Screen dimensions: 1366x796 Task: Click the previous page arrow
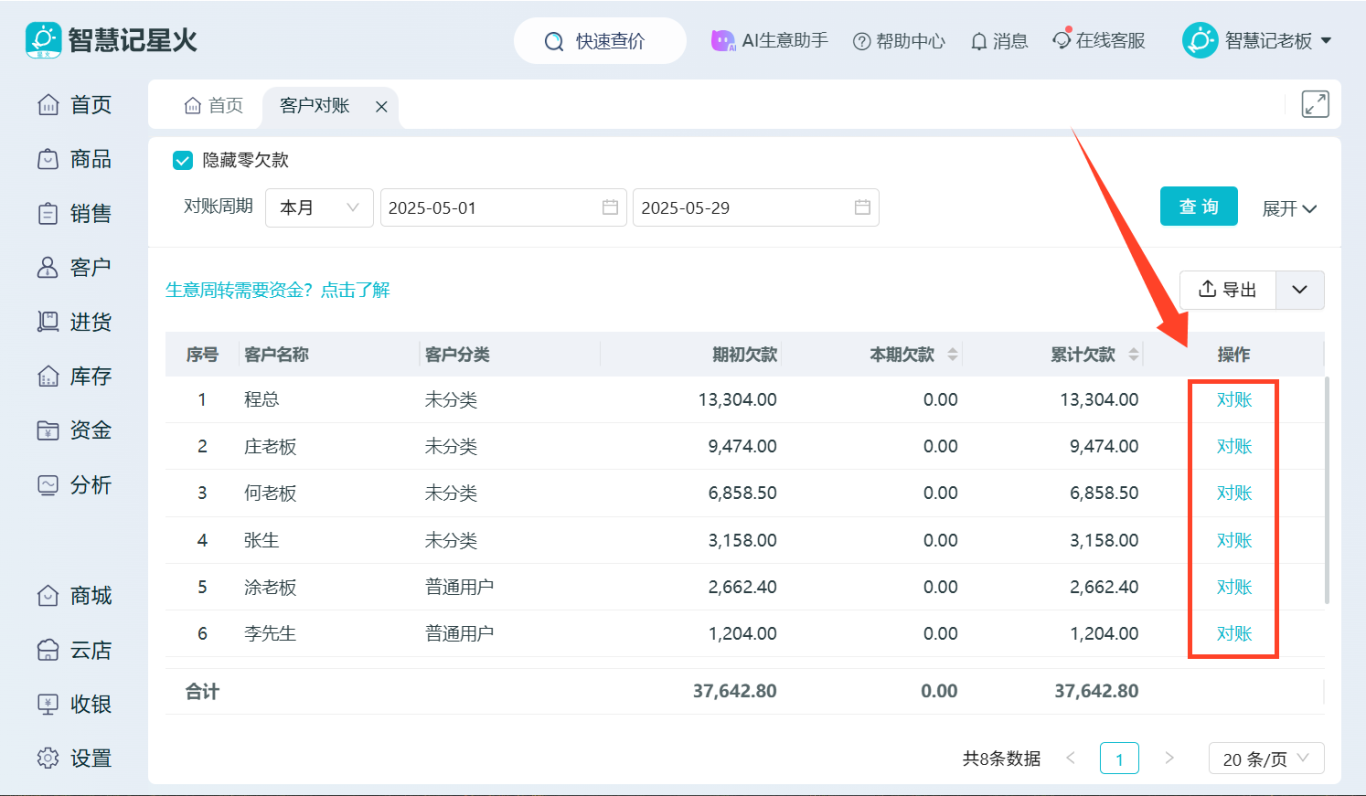tap(1071, 758)
